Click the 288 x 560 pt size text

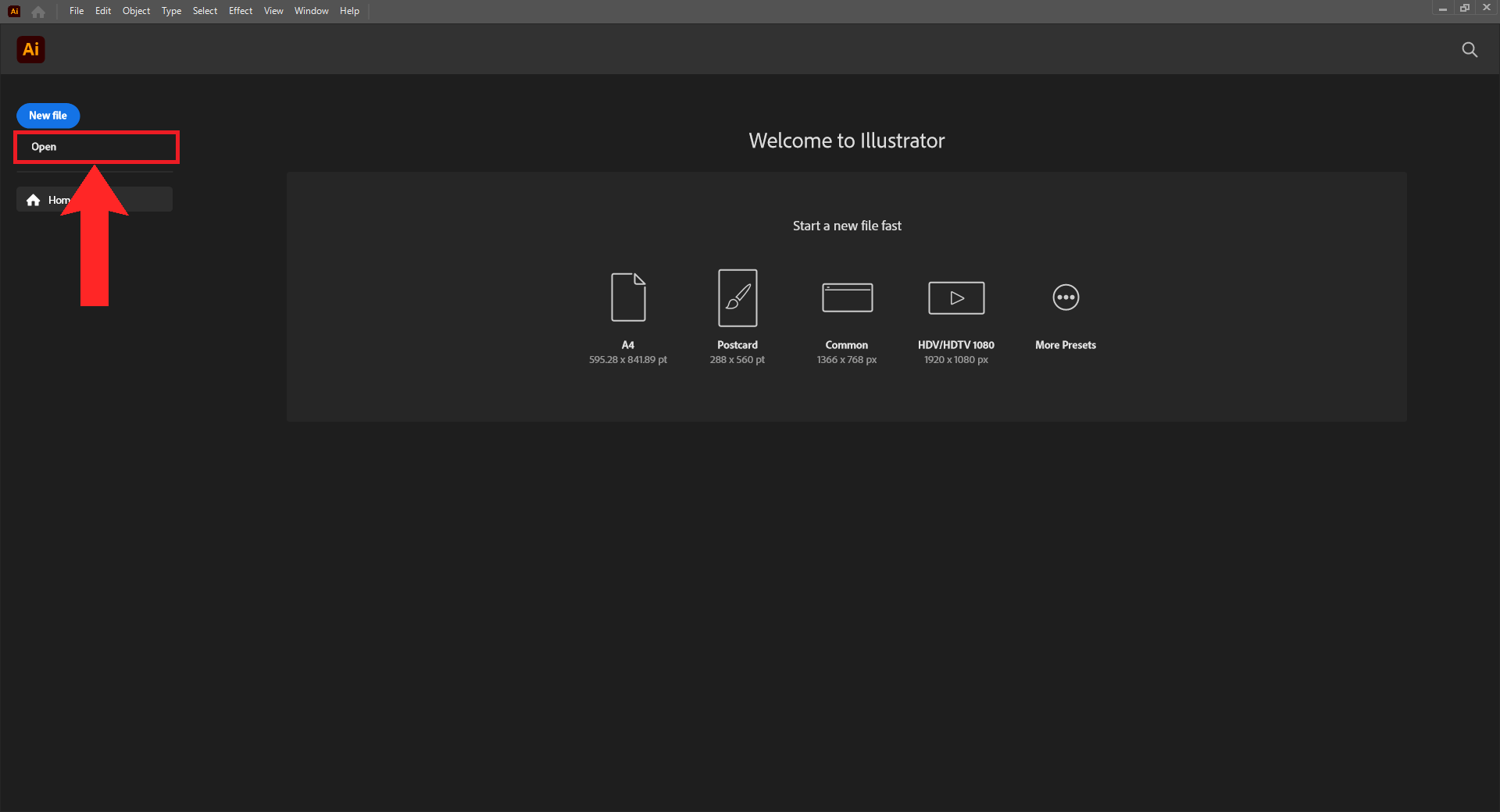[737, 360]
